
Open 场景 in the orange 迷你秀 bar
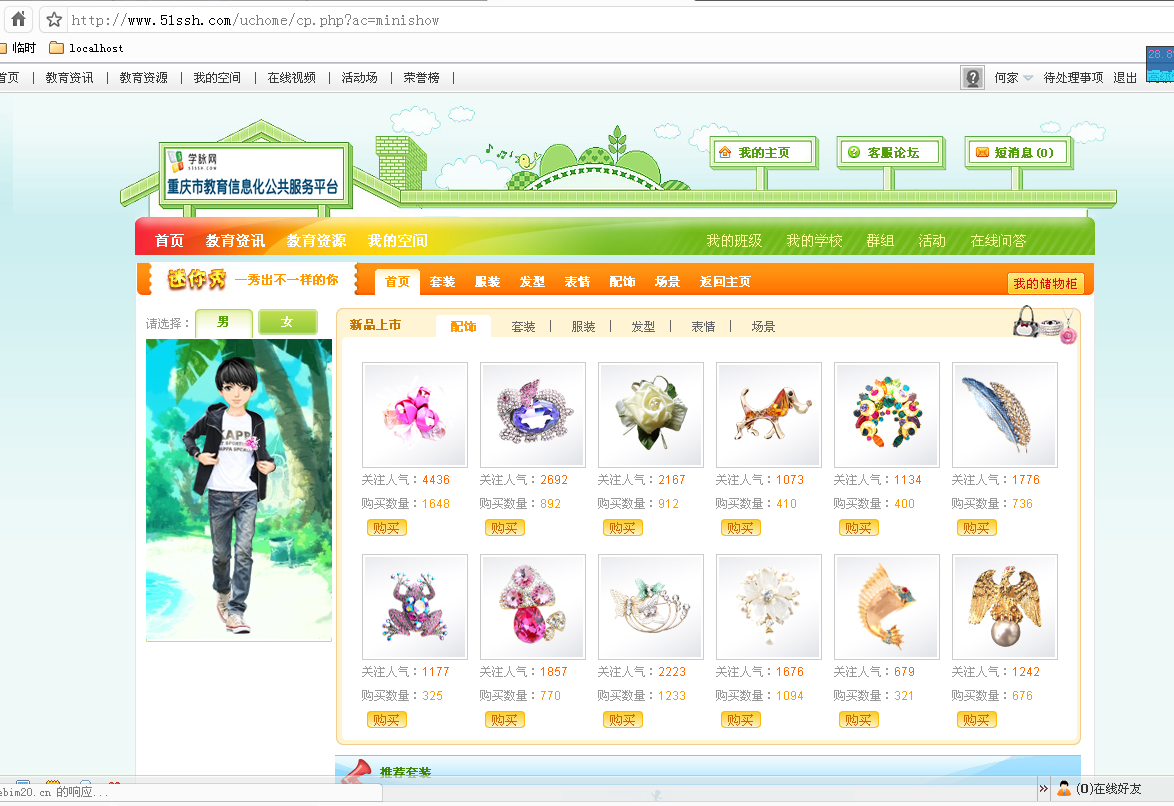tap(667, 282)
